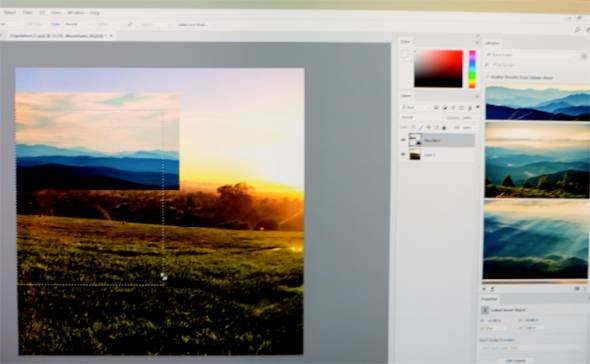Switch to the Color panel tab
This screenshot has width=590, height=364.
(406, 42)
